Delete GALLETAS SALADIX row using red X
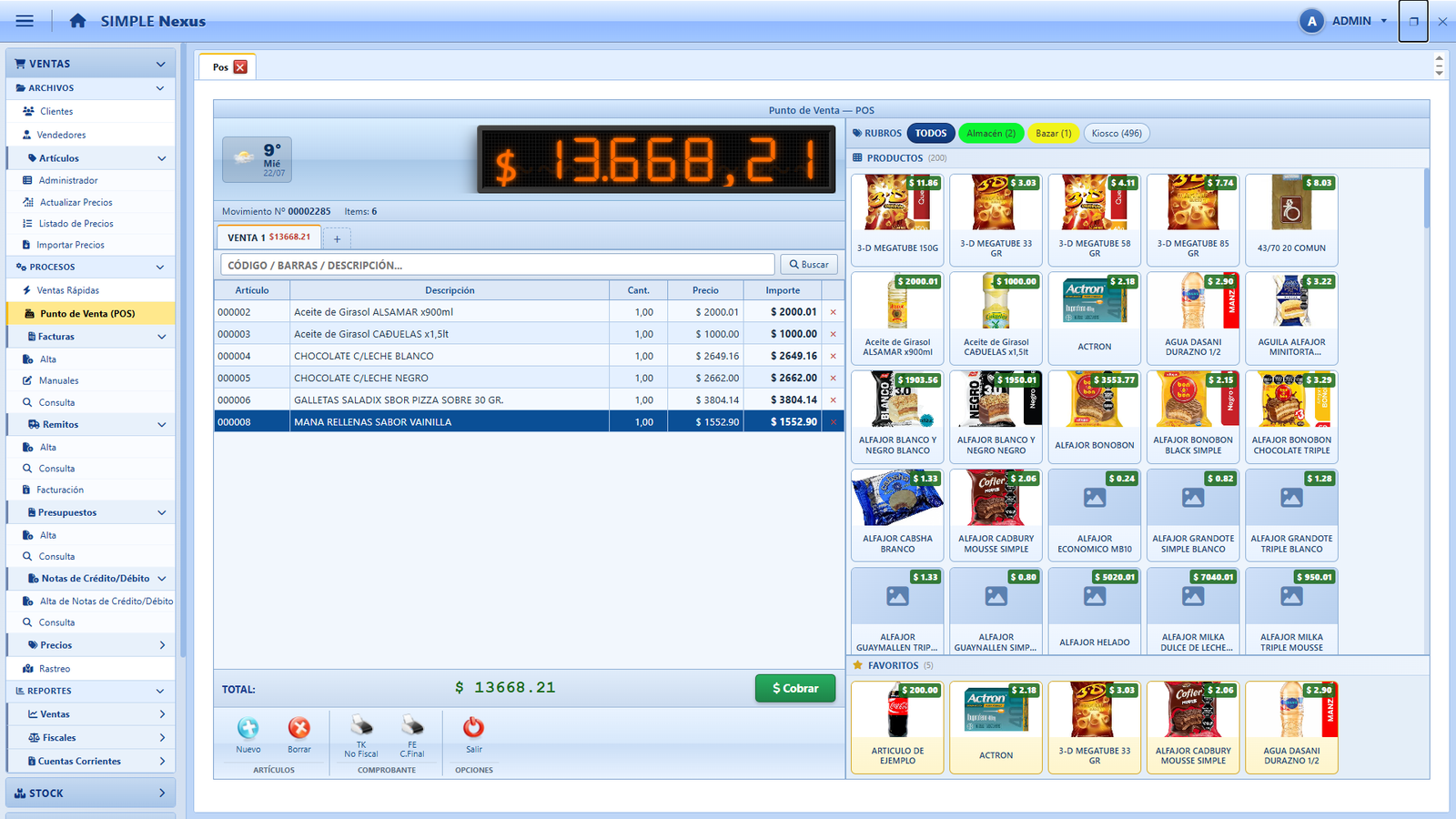This screenshot has width=1456, height=819. coord(833,399)
